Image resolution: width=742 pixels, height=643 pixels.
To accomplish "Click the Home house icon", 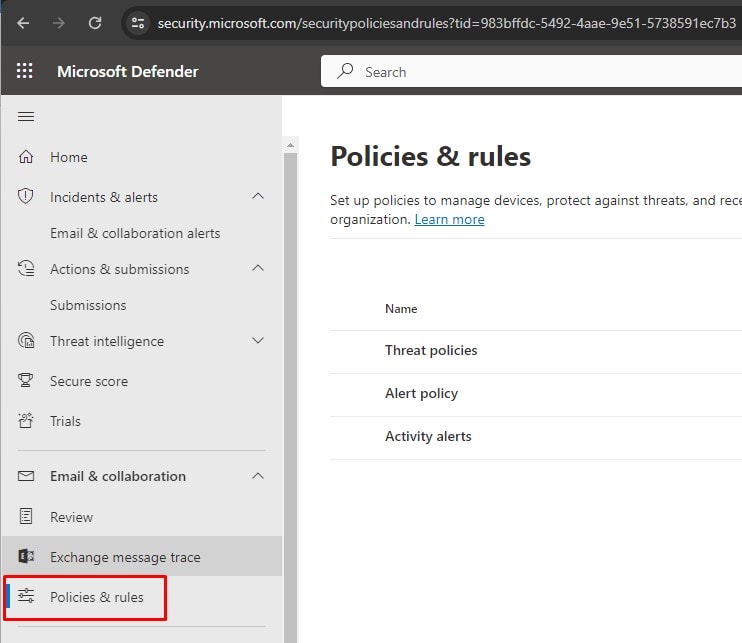I will [x=26, y=157].
